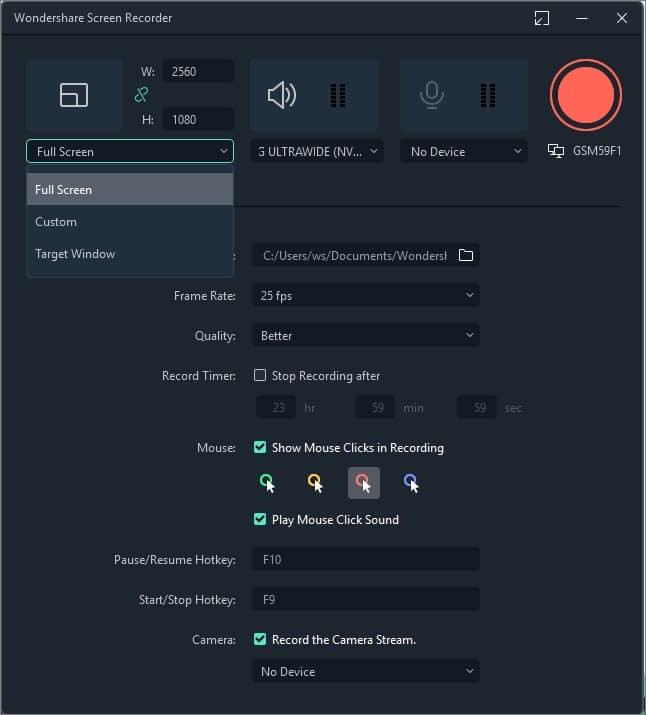Screen dimensions: 646x715
Task: Select the blue mouse click cursor
Action: 411,483
